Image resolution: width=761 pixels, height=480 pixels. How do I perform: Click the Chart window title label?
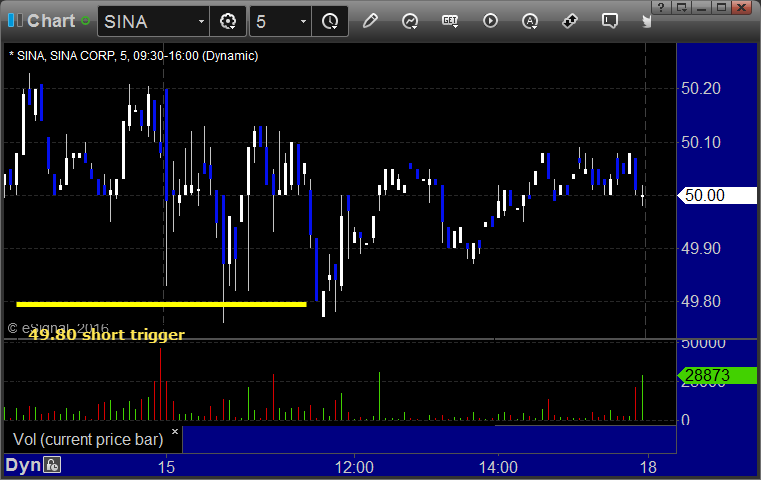pos(51,21)
